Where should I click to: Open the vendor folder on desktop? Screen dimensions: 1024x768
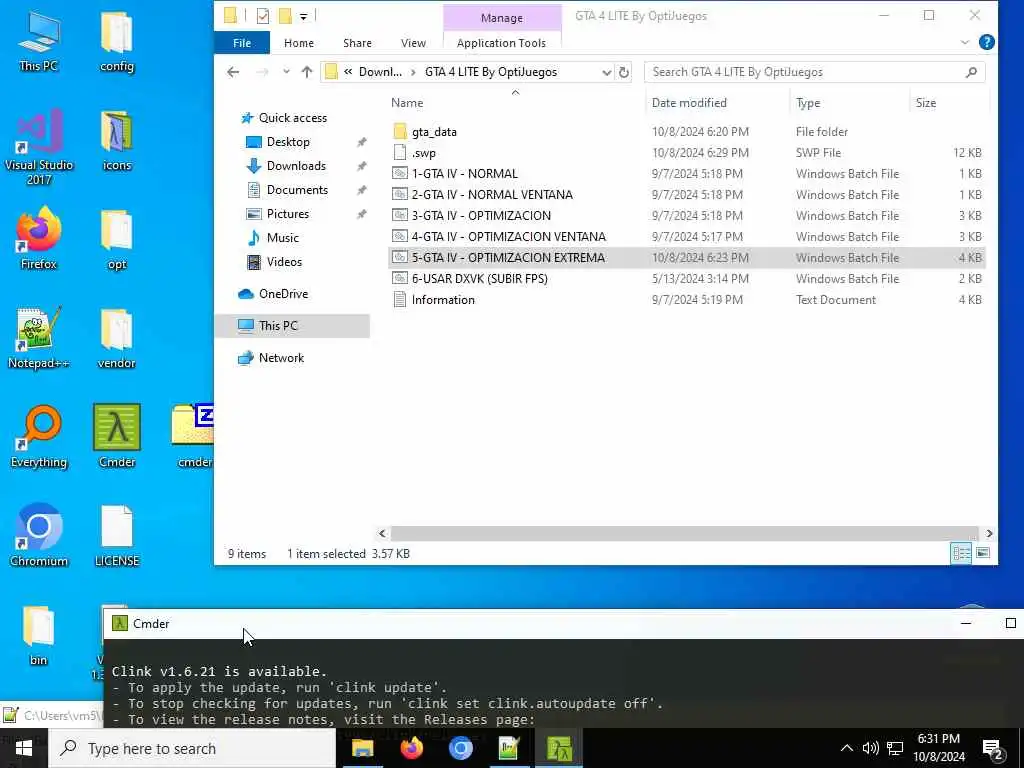click(117, 339)
